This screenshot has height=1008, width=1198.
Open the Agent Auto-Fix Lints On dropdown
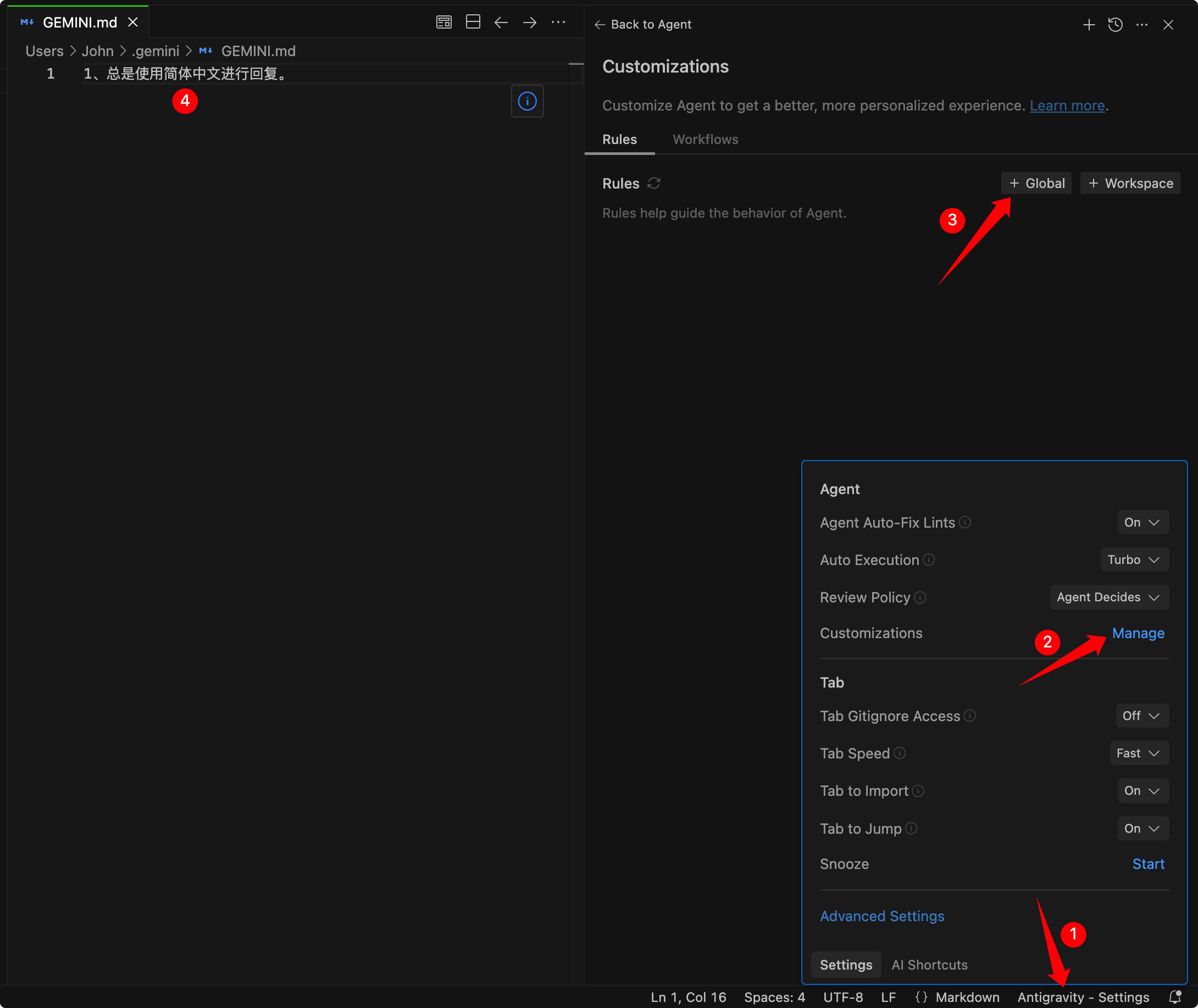click(x=1142, y=522)
